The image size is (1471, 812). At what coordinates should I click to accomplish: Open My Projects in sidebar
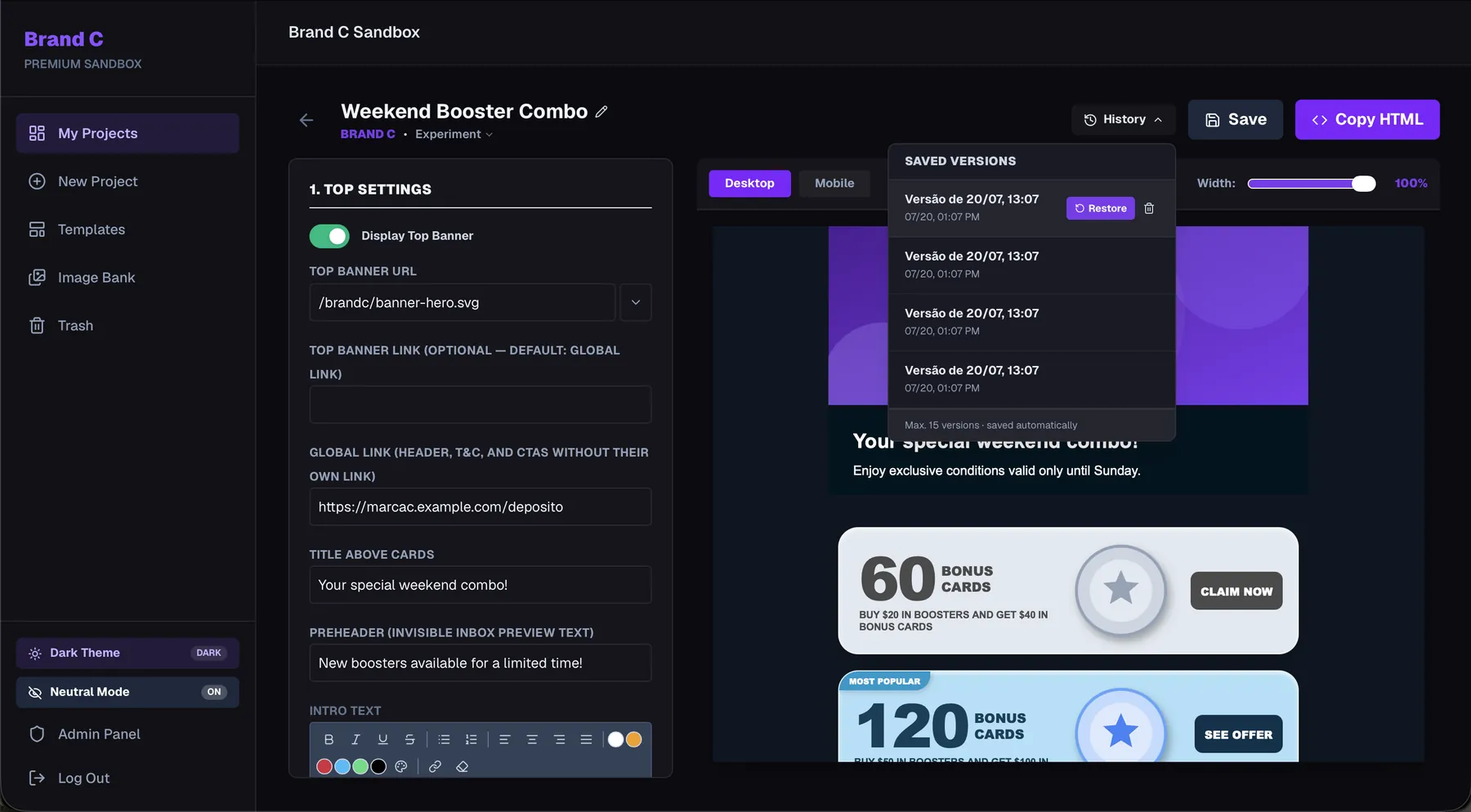pos(127,133)
